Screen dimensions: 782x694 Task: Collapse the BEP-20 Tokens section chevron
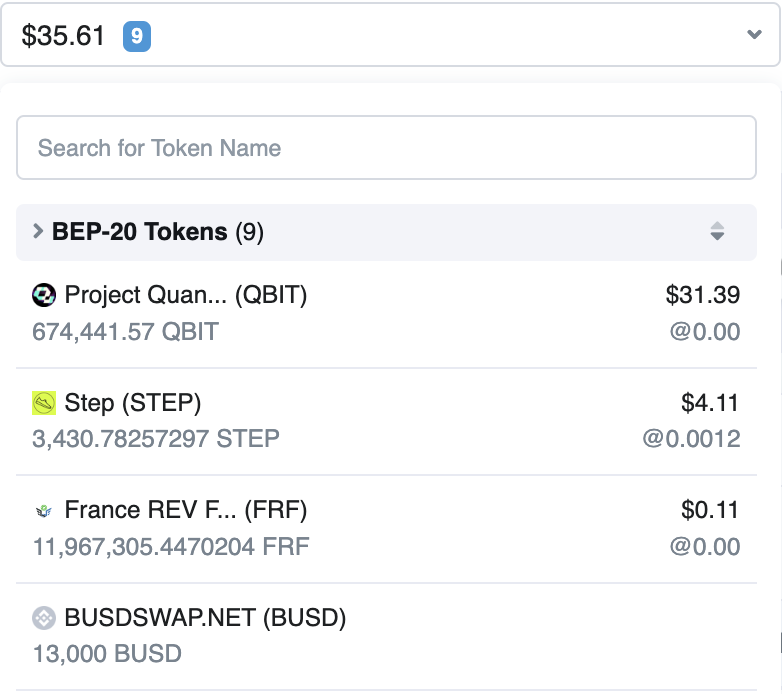pyautogui.click(x=38, y=232)
